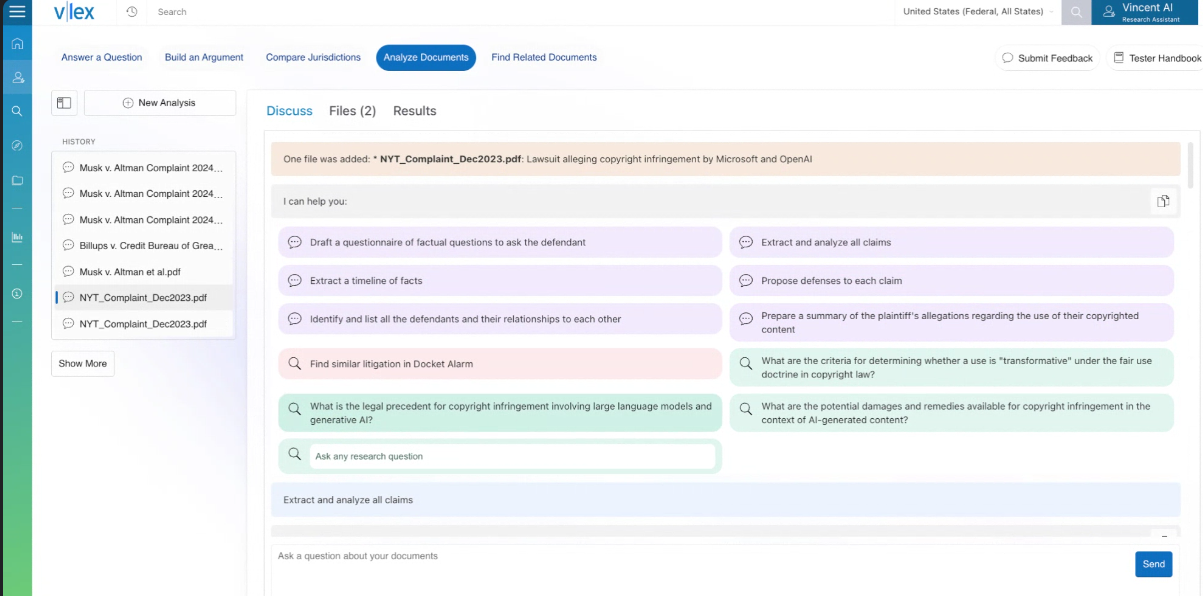Choose 'Extract and analyze all claims' suggestion button
This screenshot has width=1203, height=596.
pyautogui.click(x=951, y=242)
